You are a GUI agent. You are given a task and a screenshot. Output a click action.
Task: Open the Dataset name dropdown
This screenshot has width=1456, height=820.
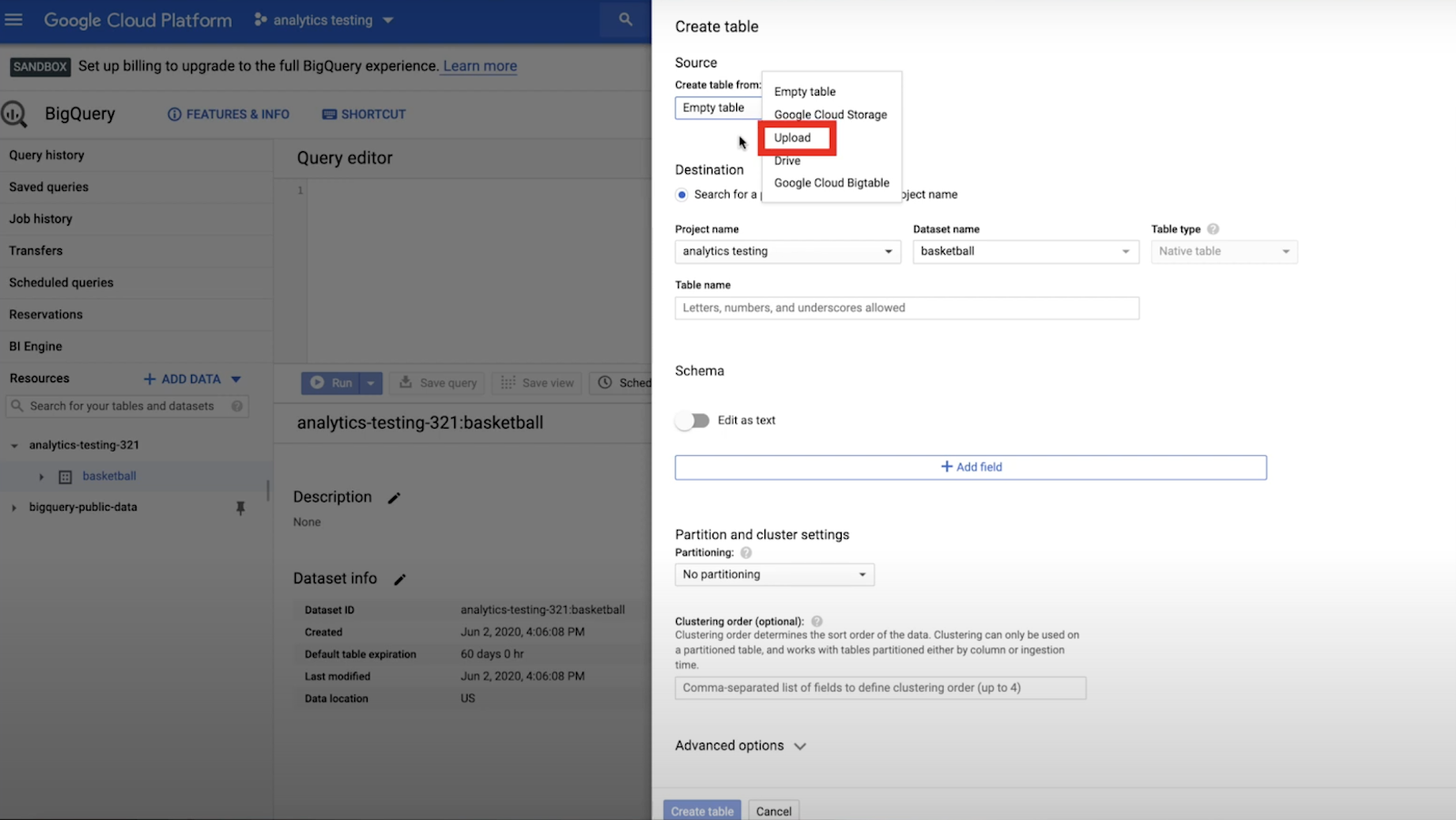click(1026, 251)
